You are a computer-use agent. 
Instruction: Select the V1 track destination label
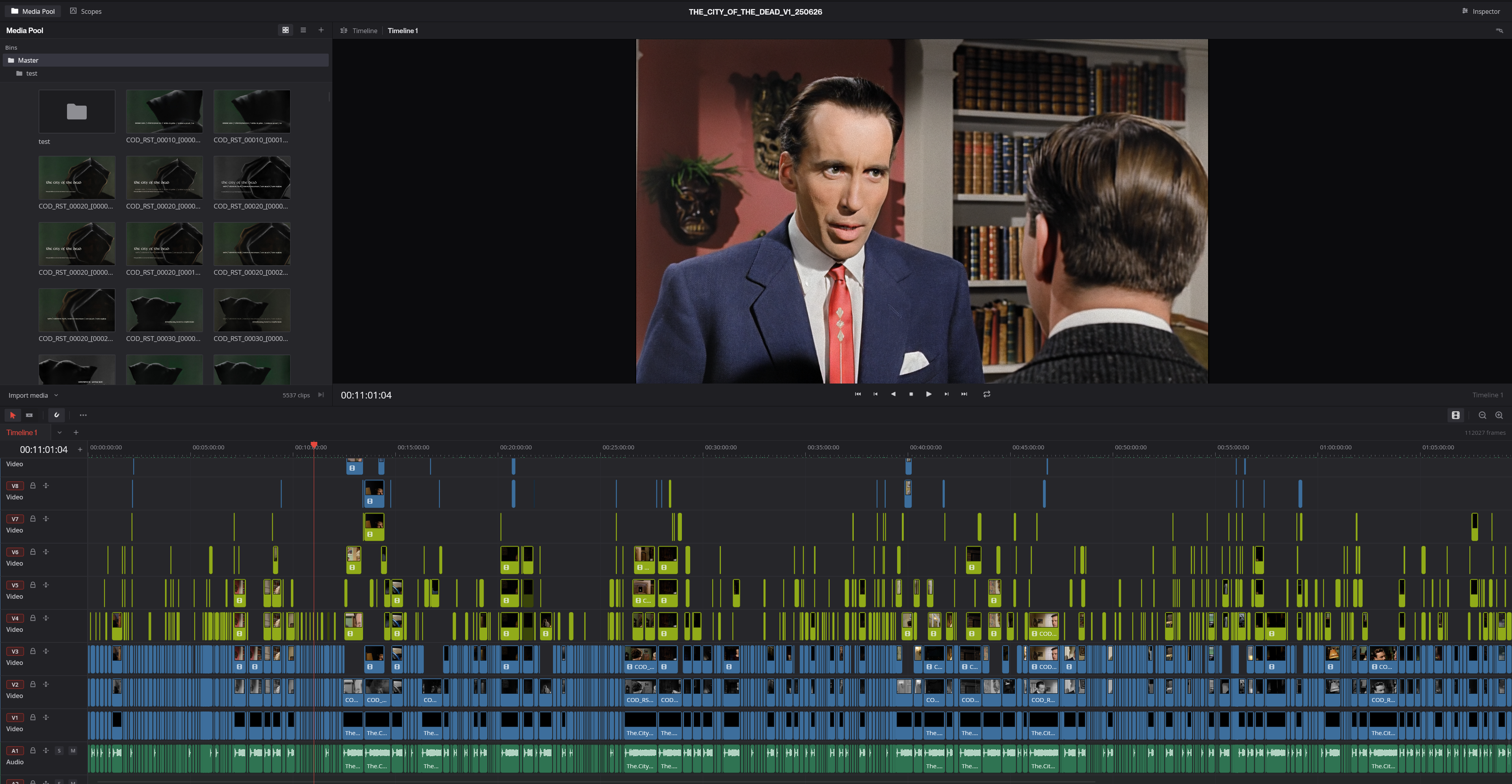click(x=15, y=718)
